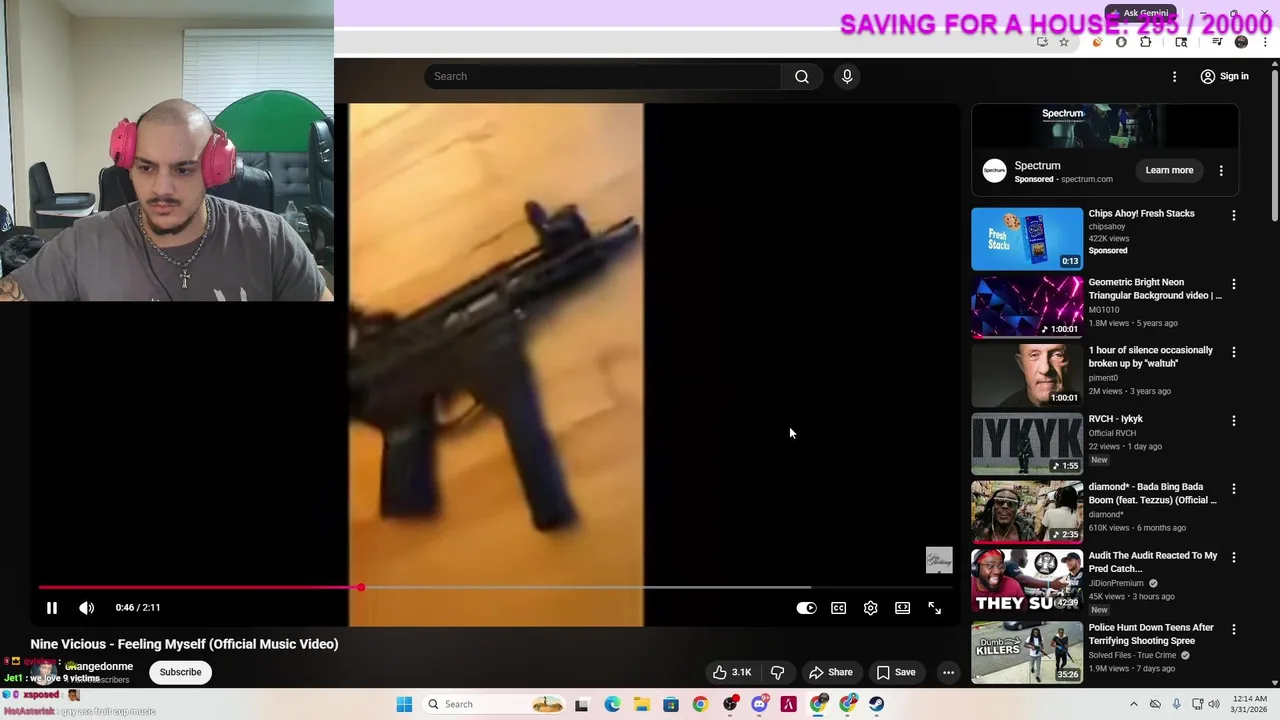Image resolution: width=1280 pixels, height=720 pixels.
Task: Open options for Bada Bing Bada Boom video
Action: coord(1233,489)
